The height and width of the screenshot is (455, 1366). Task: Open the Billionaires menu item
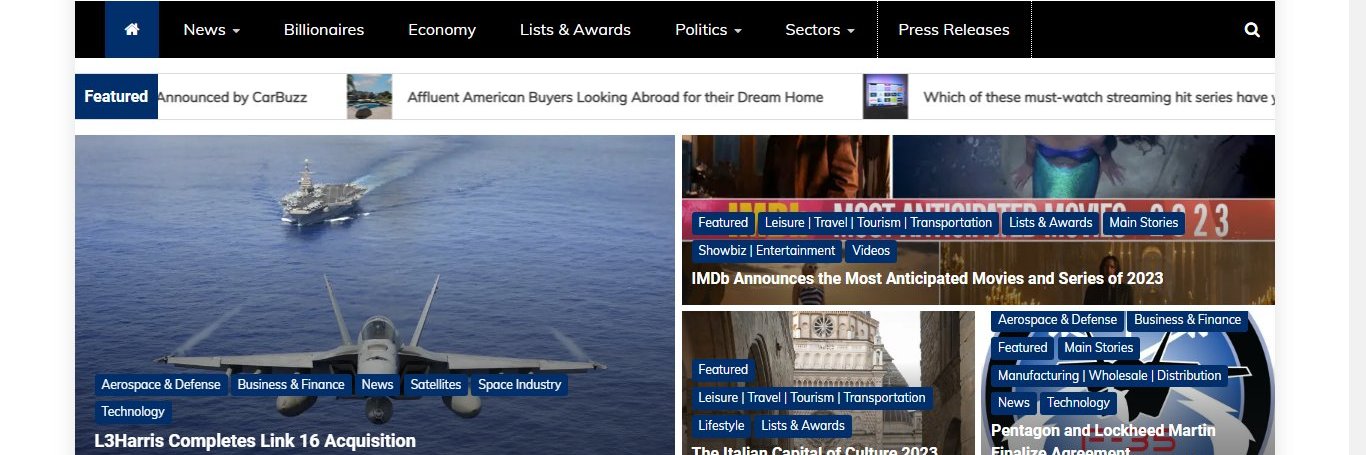324,30
